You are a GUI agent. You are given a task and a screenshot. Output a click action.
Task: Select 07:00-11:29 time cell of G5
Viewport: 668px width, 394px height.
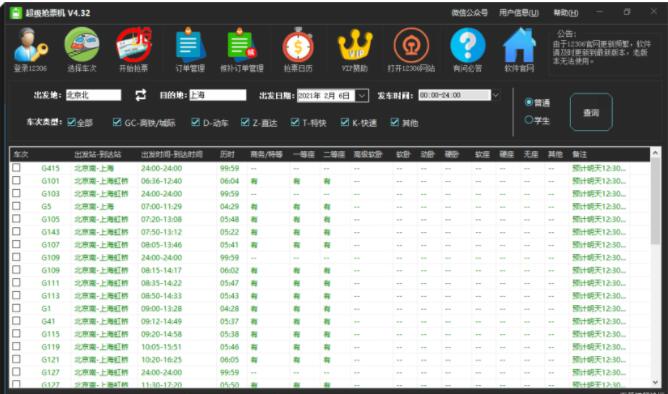pos(161,207)
